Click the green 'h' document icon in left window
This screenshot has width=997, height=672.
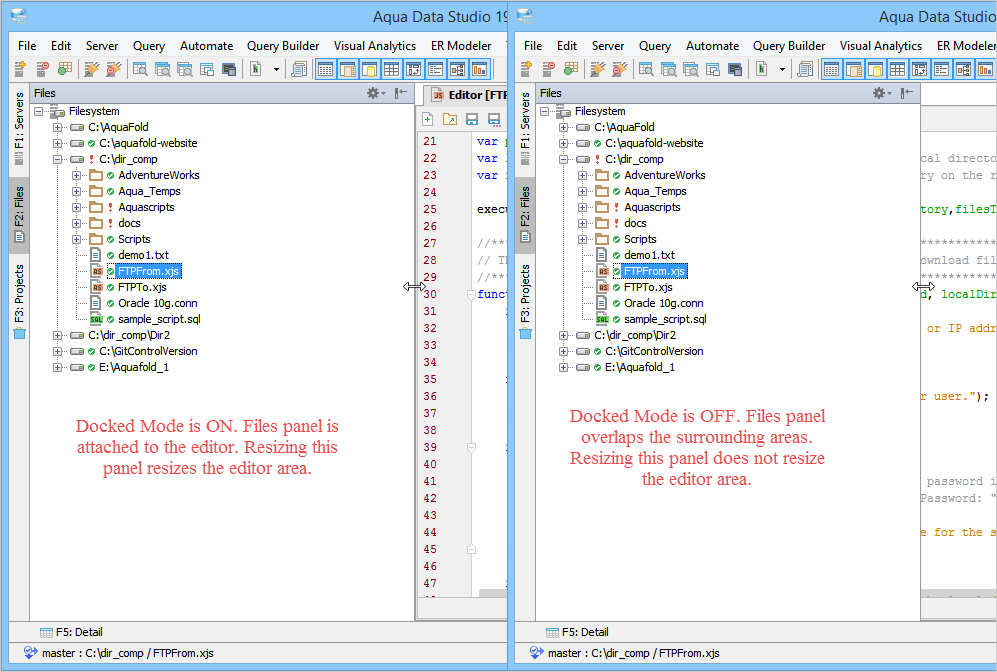click(x=256, y=69)
